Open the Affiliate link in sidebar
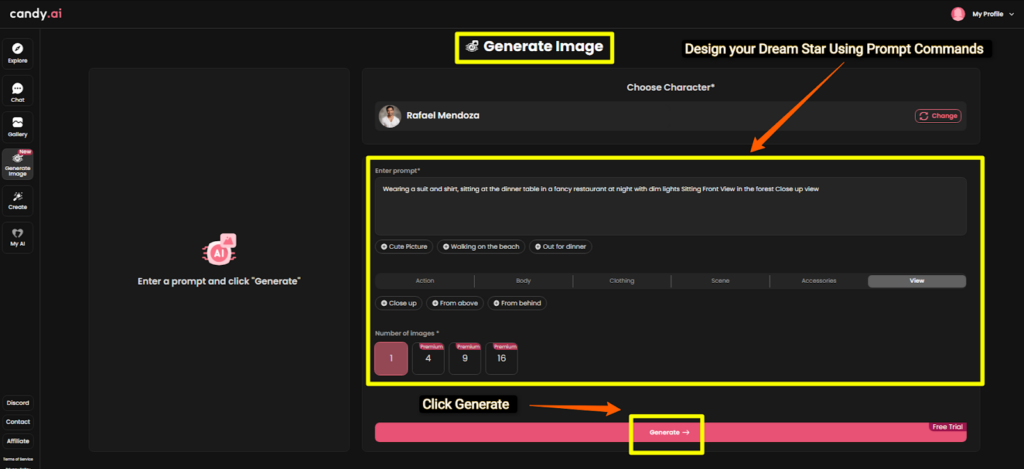The height and width of the screenshot is (469, 1024). [x=18, y=441]
